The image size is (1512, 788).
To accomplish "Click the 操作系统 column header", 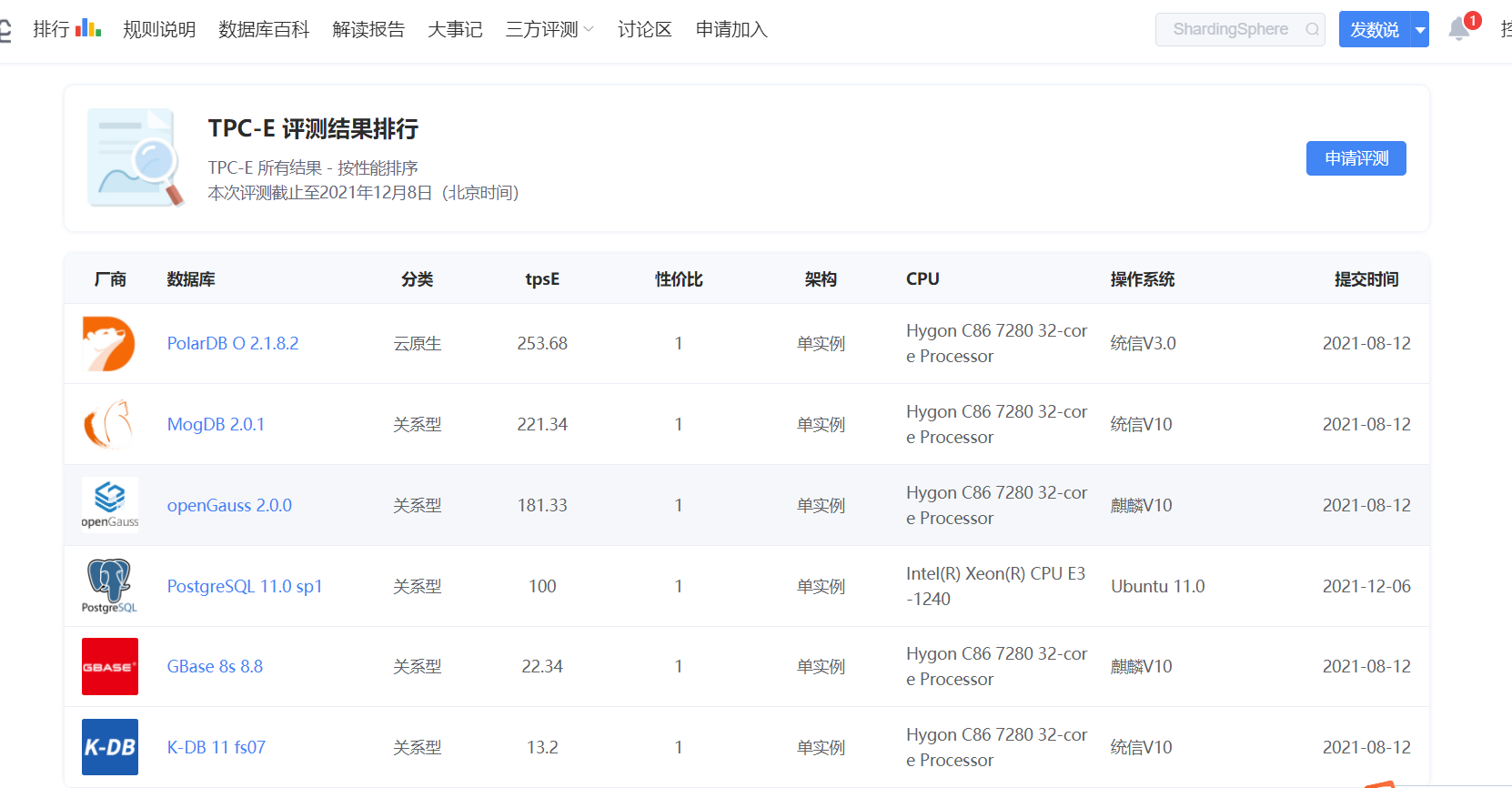I will pyautogui.click(x=1143, y=279).
